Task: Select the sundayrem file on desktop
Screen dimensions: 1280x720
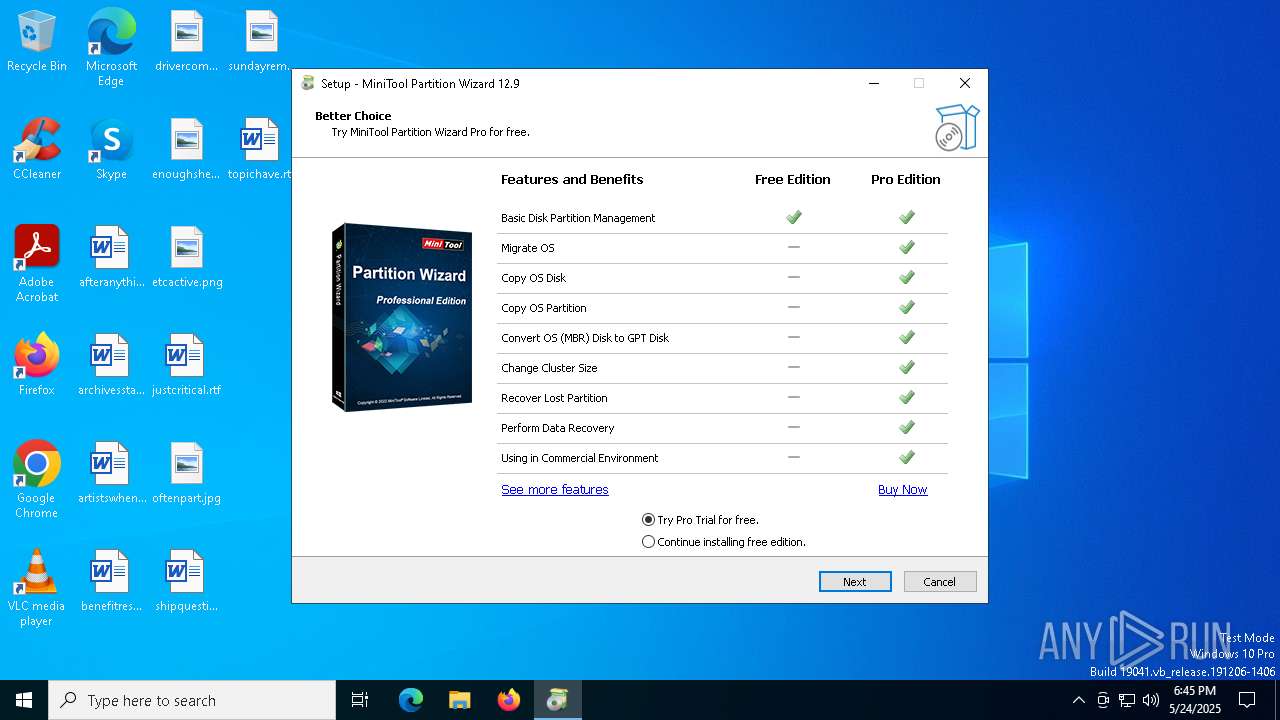Action: 261,42
